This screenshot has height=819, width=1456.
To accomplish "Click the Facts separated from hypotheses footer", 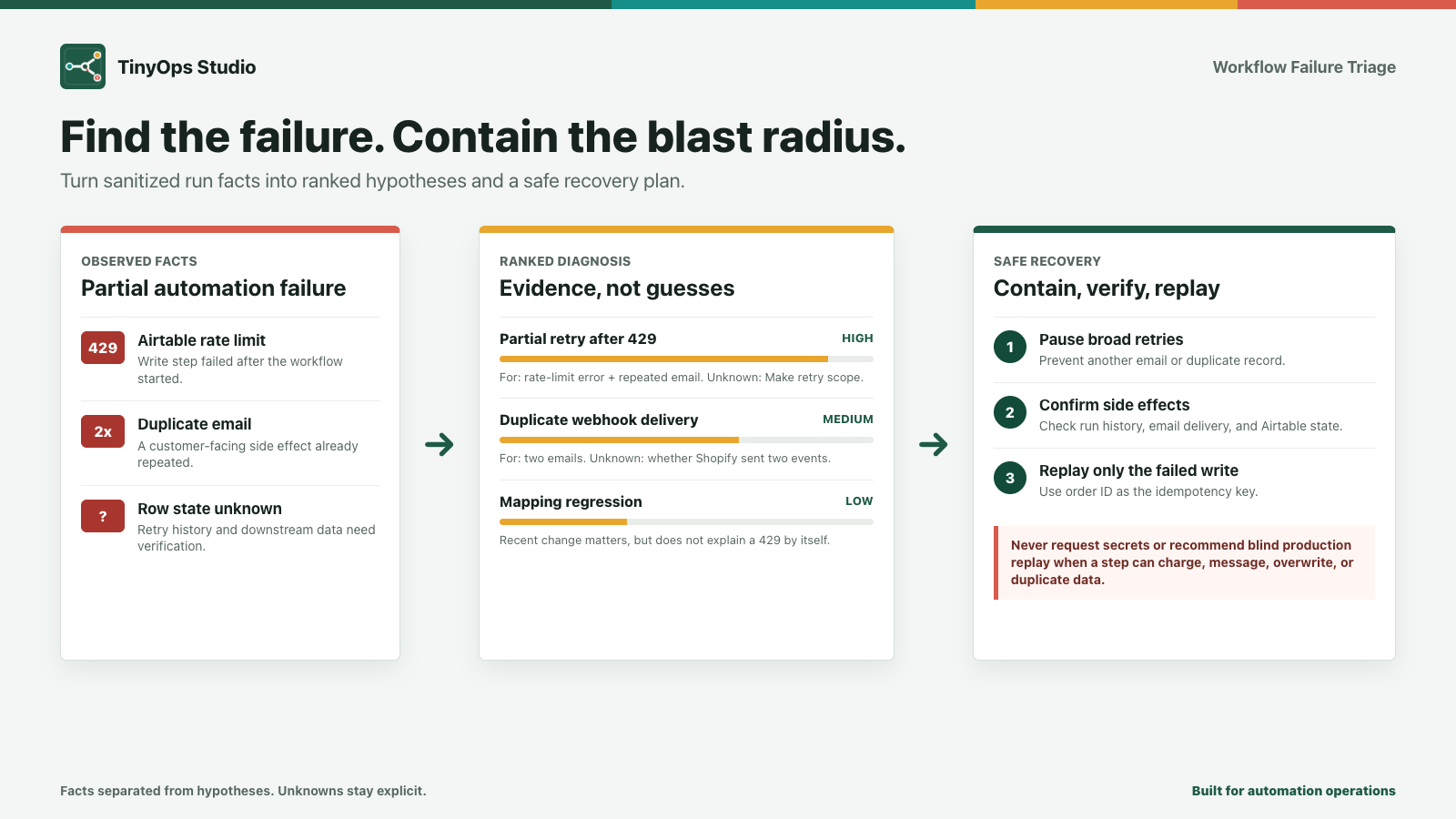I will [243, 791].
